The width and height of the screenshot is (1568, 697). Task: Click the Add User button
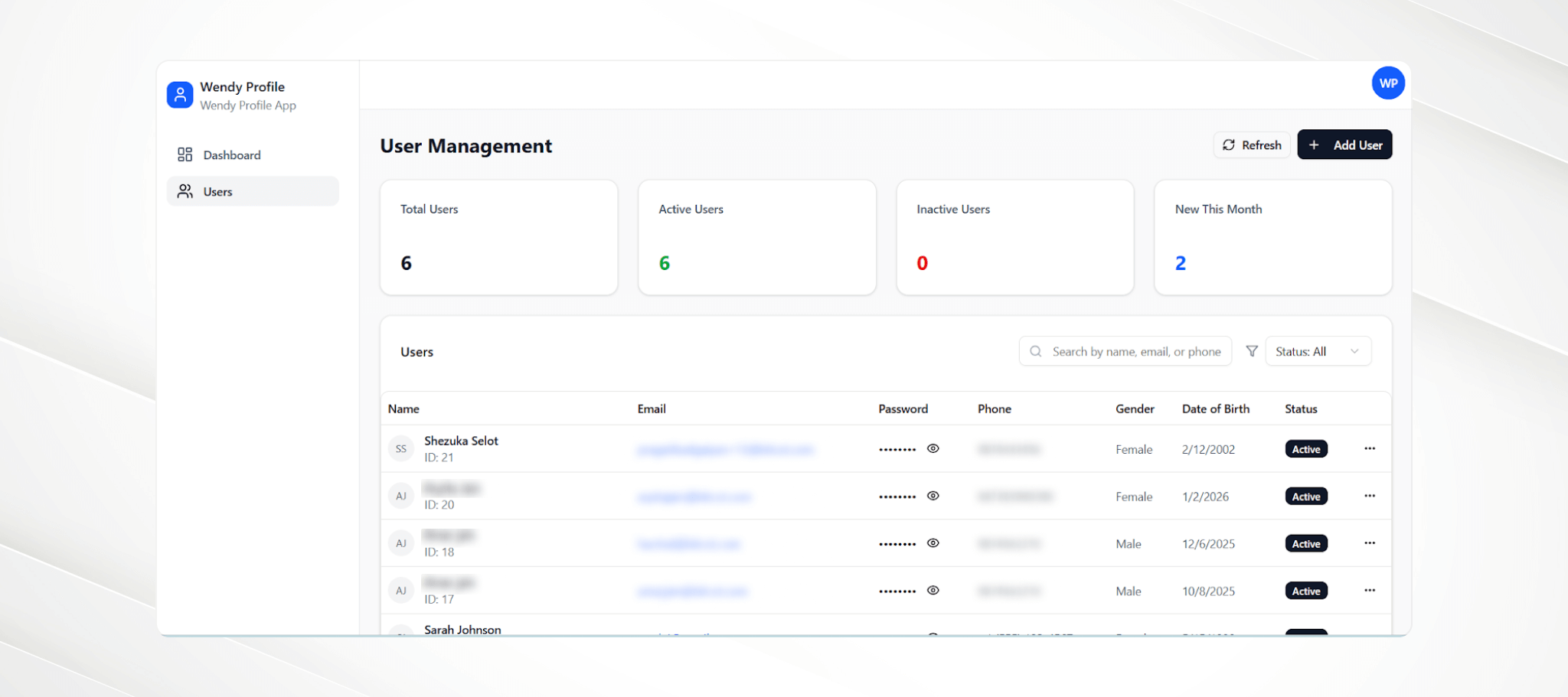pos(1344,145)
